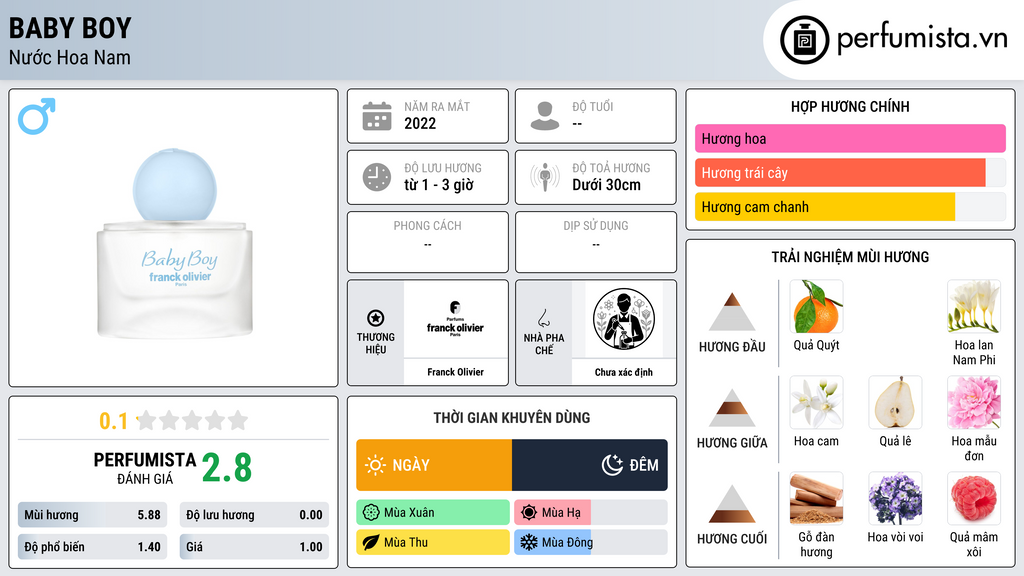Click the 0.1 user rating value
The width and height of the screenshot is (1024, 576).
pos(114,421)
